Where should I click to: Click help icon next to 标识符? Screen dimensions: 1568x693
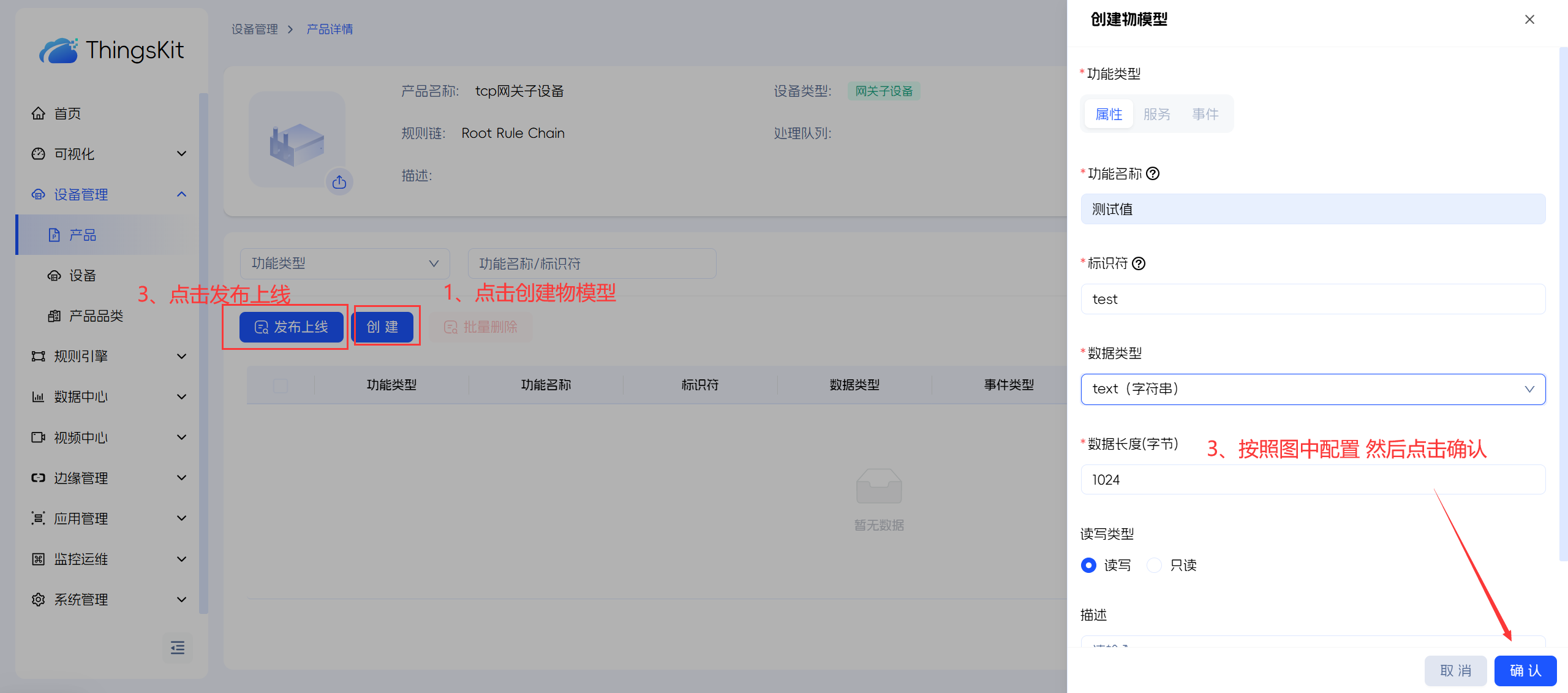point(1139,263)
